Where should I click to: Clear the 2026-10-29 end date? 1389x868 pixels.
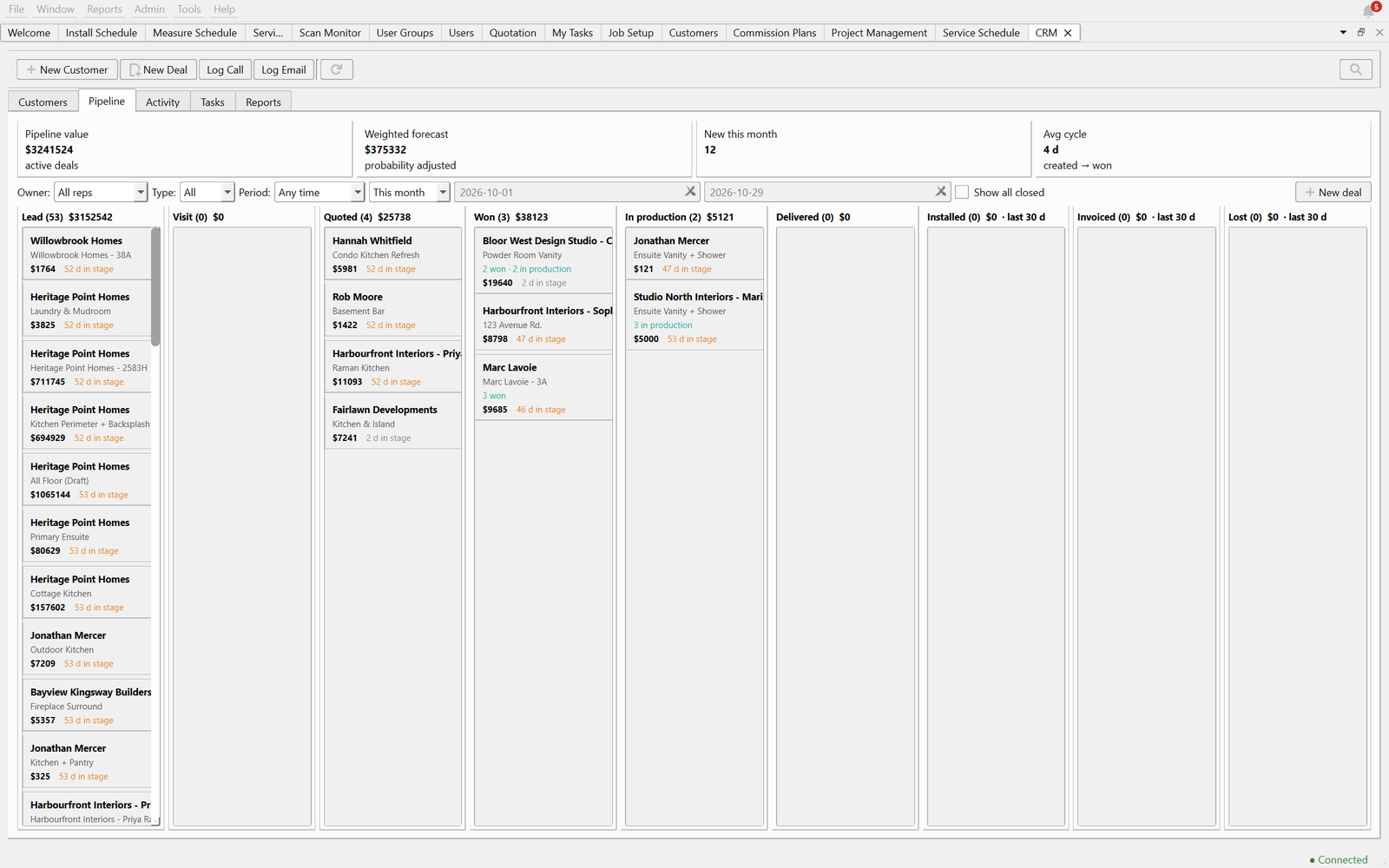click(940, 192)
